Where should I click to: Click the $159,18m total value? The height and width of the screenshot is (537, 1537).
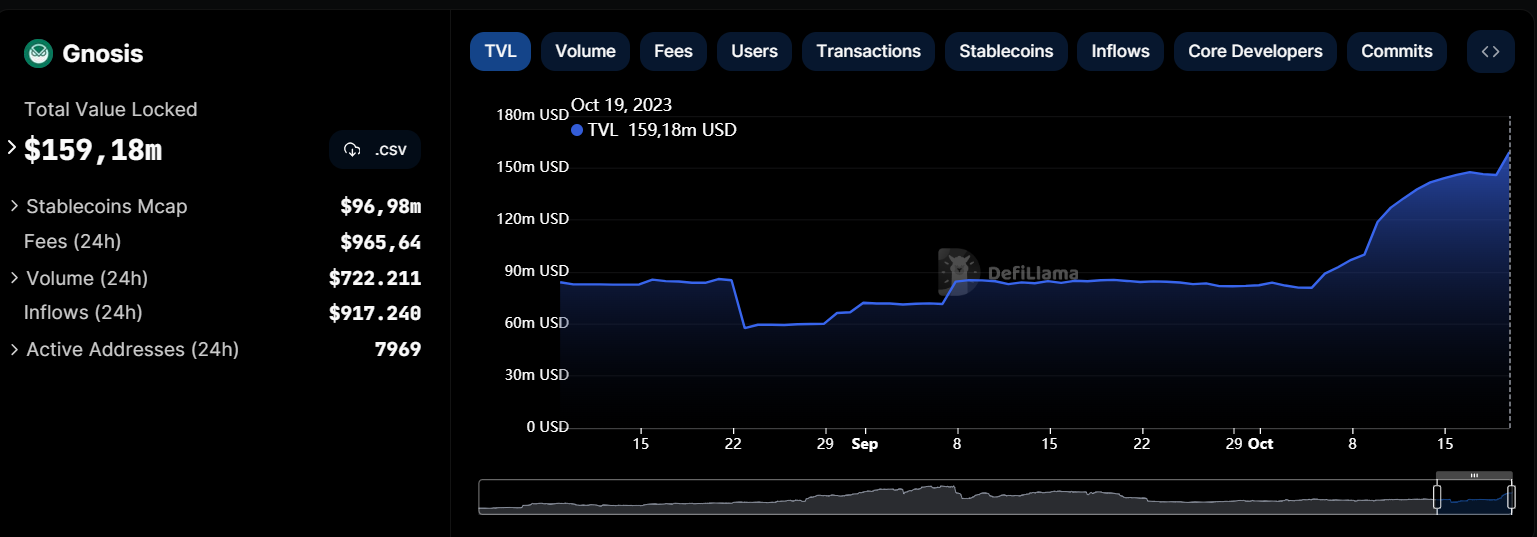[93, 150]
